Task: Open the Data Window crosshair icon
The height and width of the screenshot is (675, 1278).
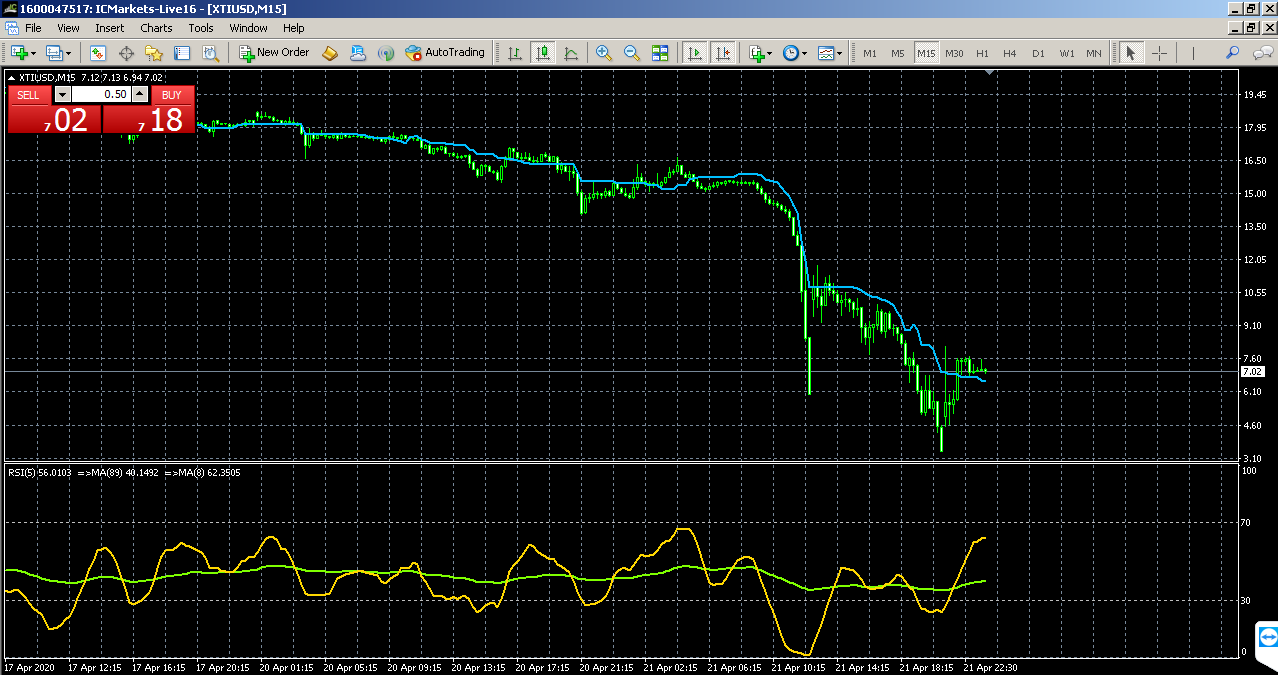Action: 126,53
